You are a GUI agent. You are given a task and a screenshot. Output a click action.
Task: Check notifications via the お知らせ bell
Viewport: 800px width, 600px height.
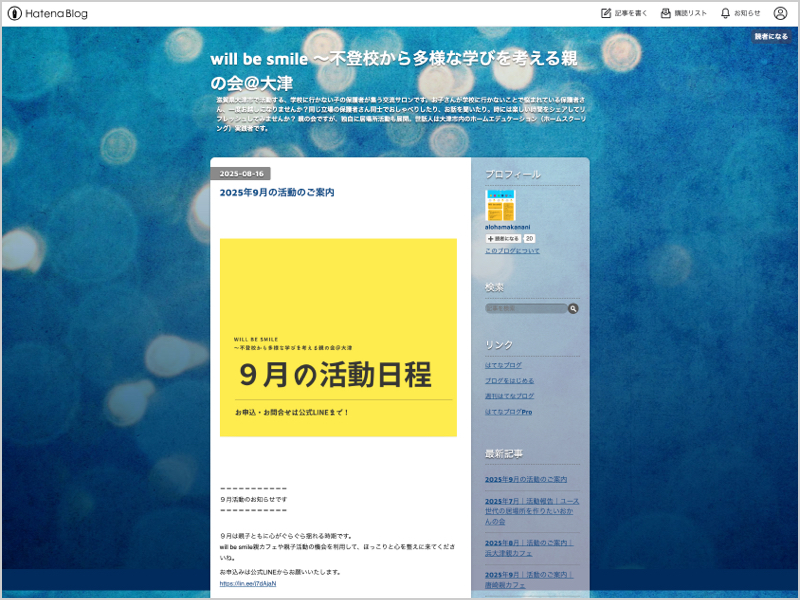(740, 14)
